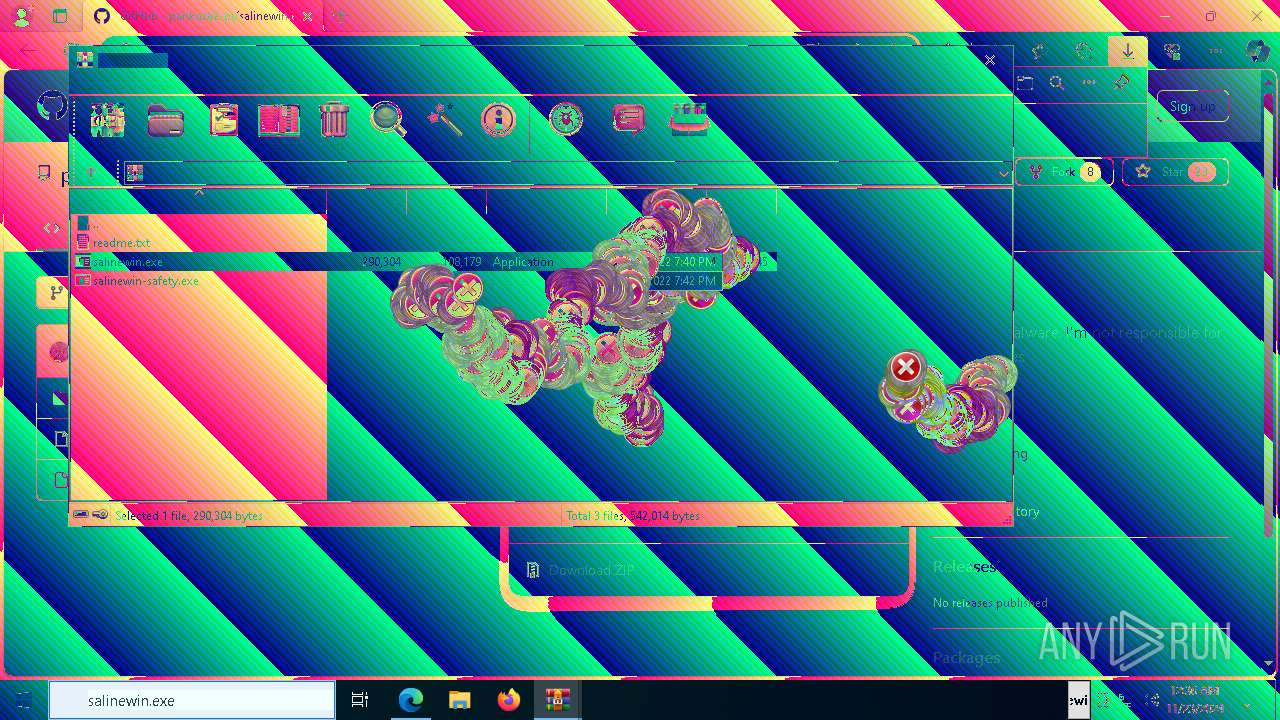Click the Edge downloads toolbar icon
This screenshot has width=1280, height=720.
[1127, 52]
